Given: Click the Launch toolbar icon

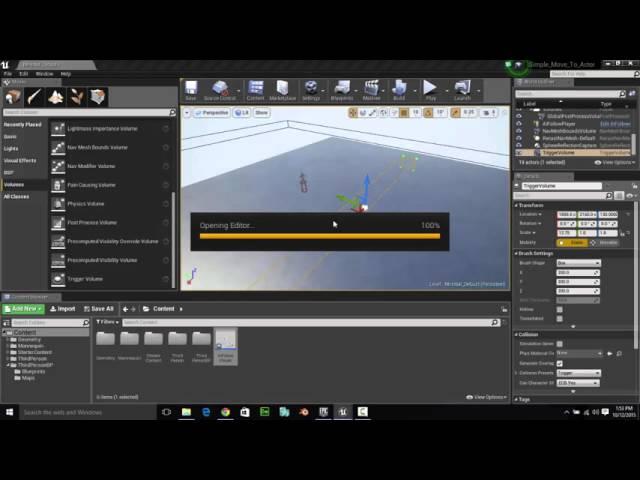Looking at the screenshot, I should tap(462, 90).
